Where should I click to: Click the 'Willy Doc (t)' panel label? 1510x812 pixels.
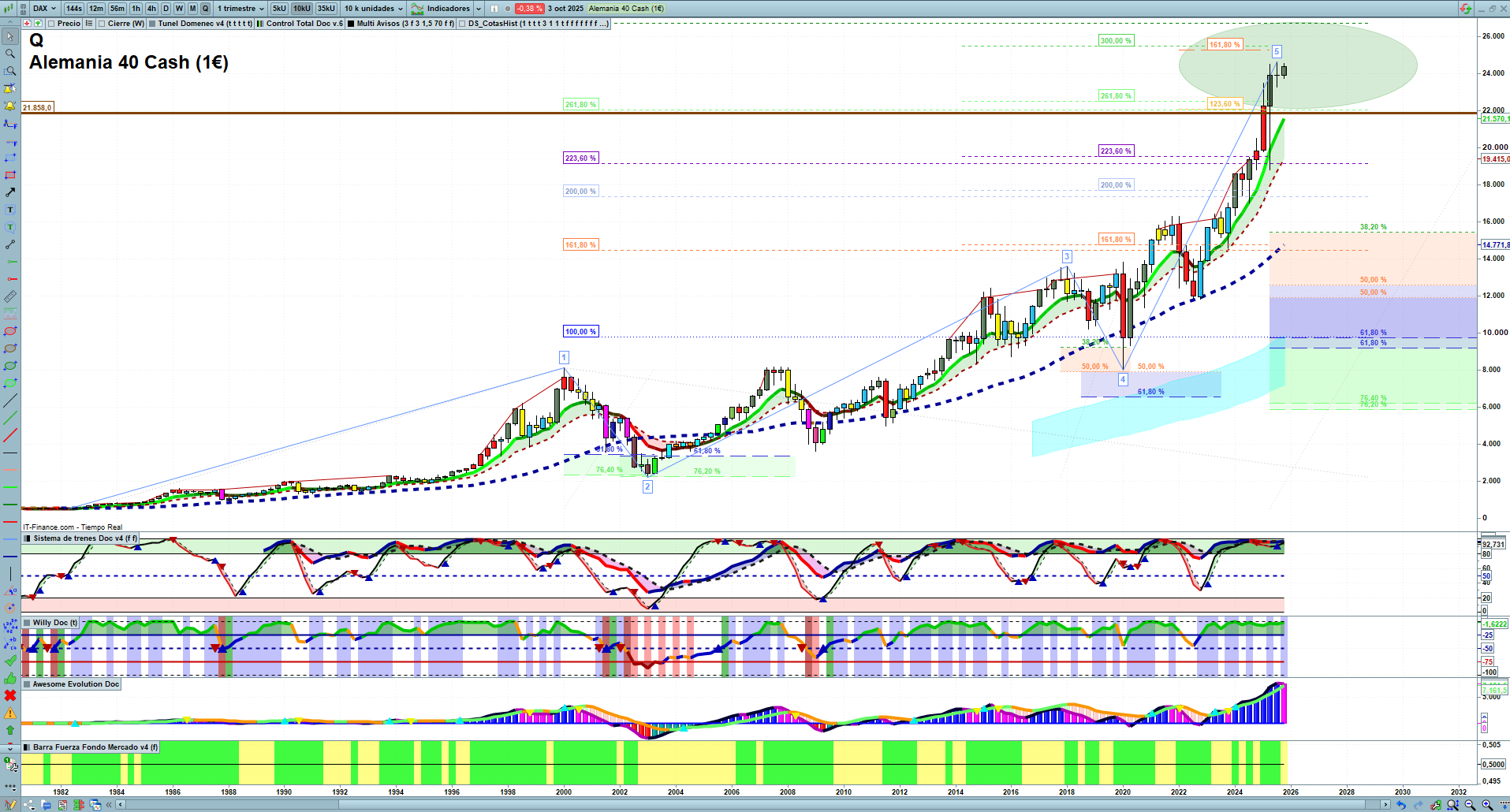(x=50, y=623)
